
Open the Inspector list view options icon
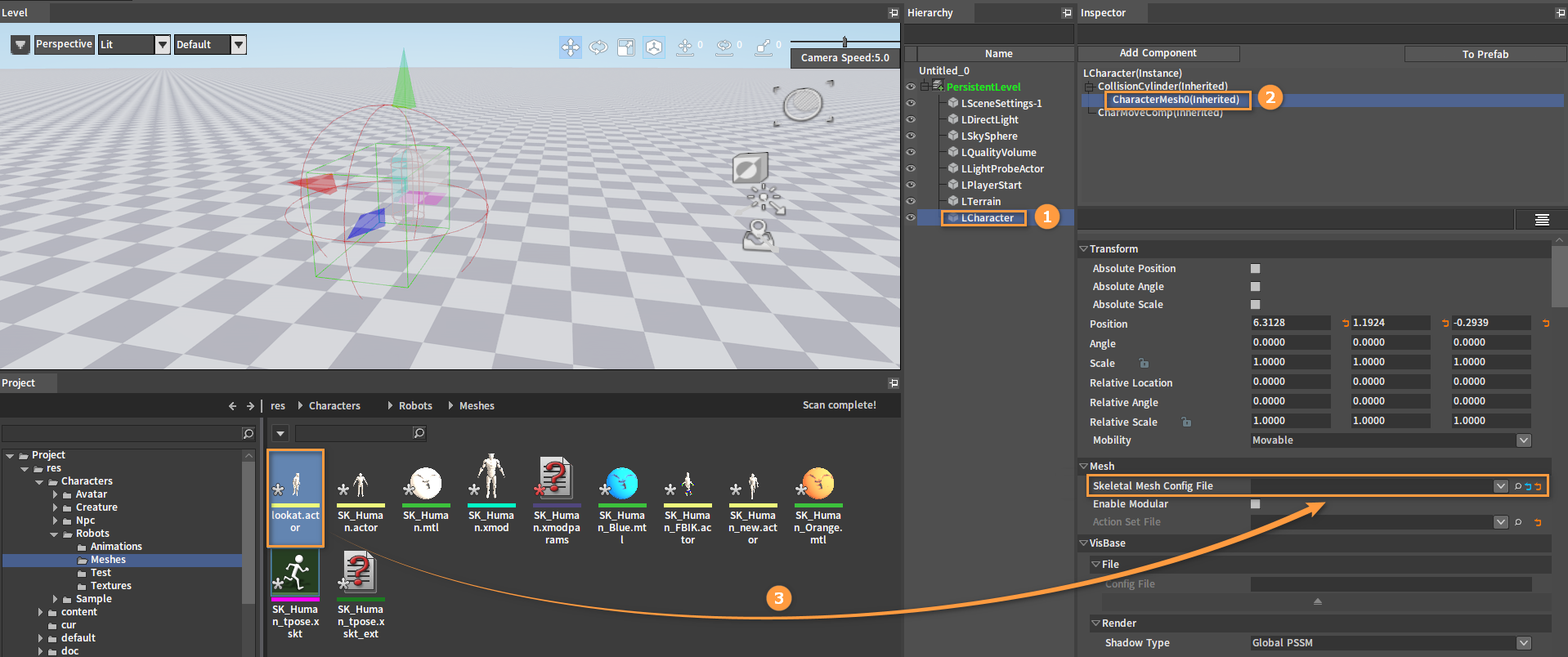1542,219
